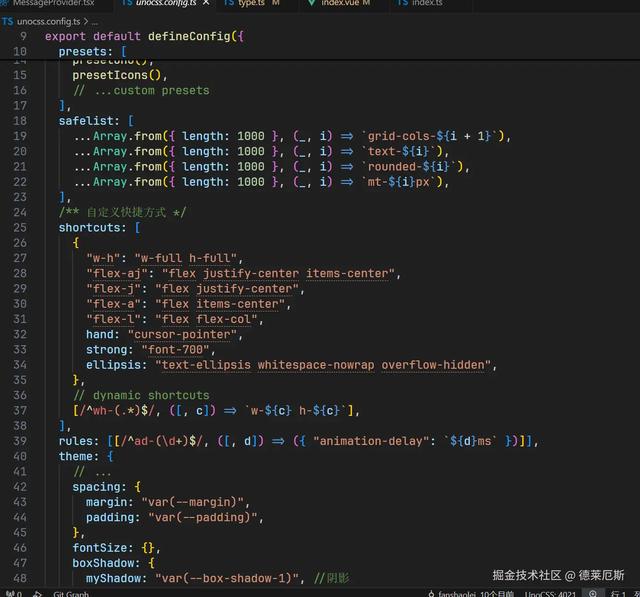This screenshot has width=640, height=597.
Task: Click the magnifier zoom status bar icon
Action: pos(593,593)
